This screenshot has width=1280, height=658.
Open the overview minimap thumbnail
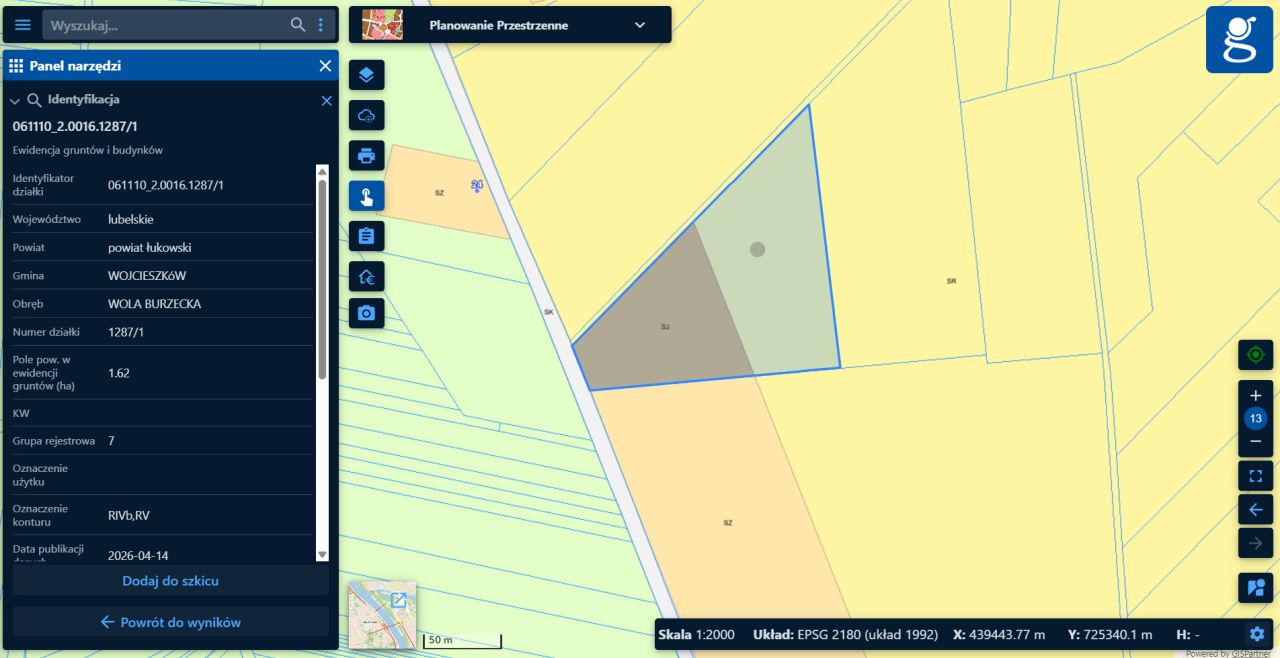tap(382, 614)
